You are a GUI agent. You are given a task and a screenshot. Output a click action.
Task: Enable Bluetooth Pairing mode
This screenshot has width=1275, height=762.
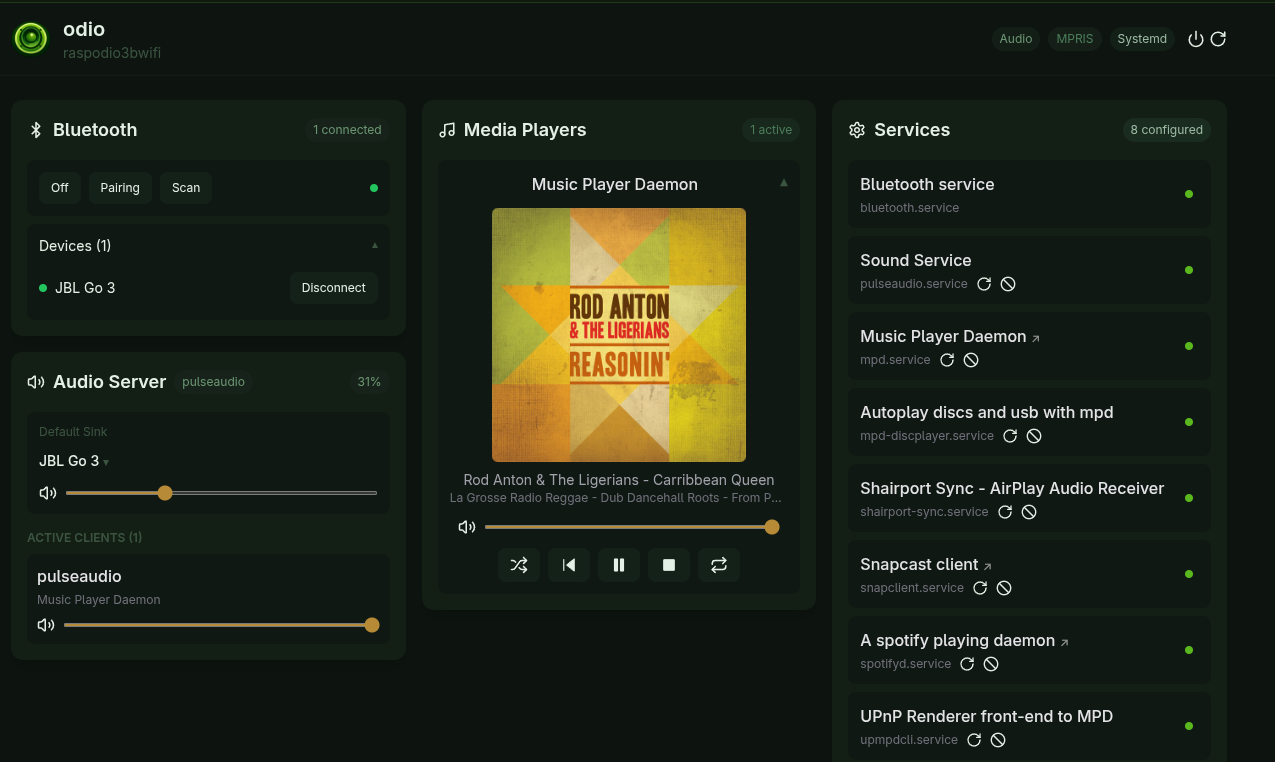click(120, 188)
